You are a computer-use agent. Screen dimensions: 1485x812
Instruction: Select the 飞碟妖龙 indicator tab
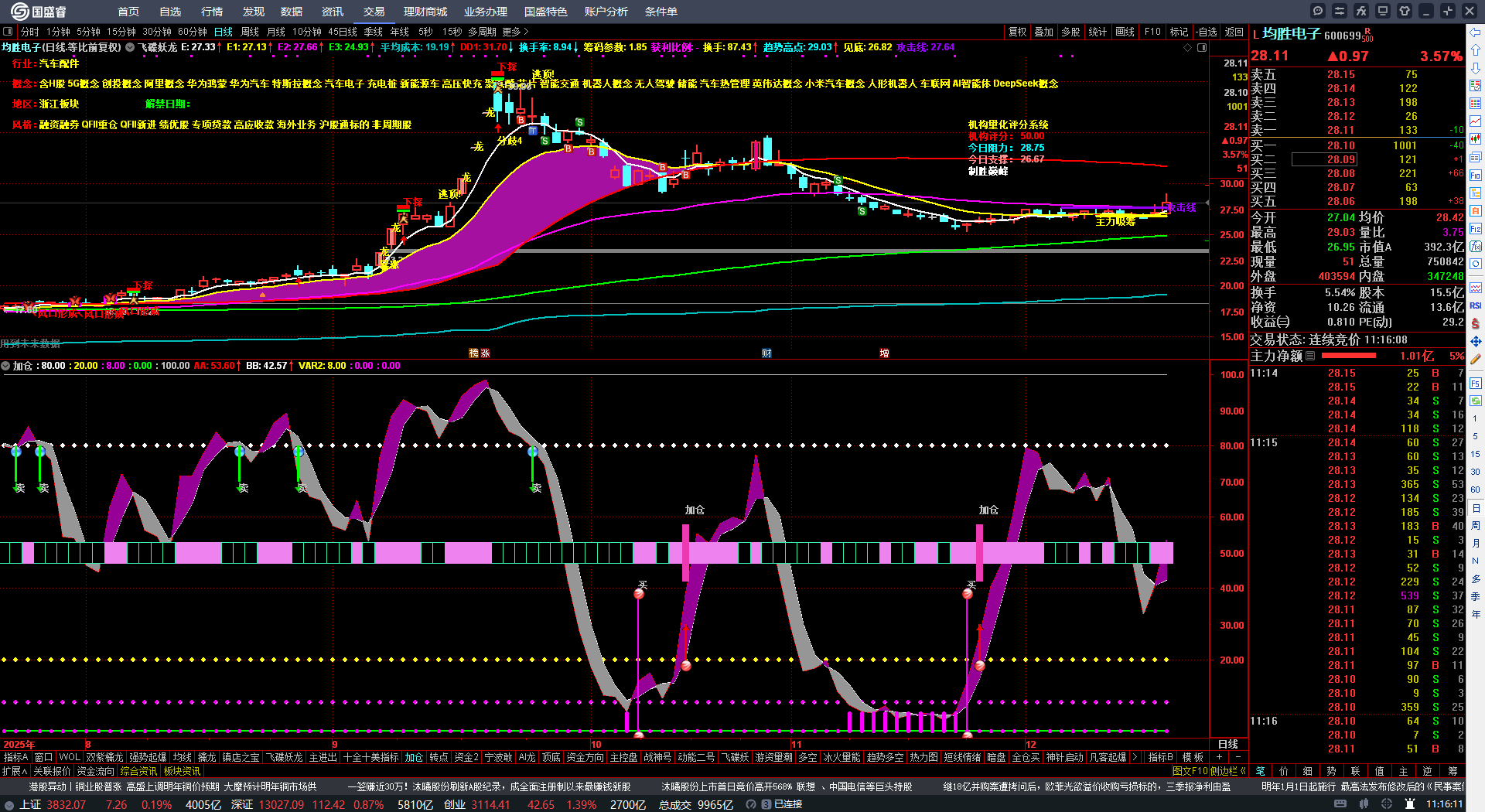(285, 757)
